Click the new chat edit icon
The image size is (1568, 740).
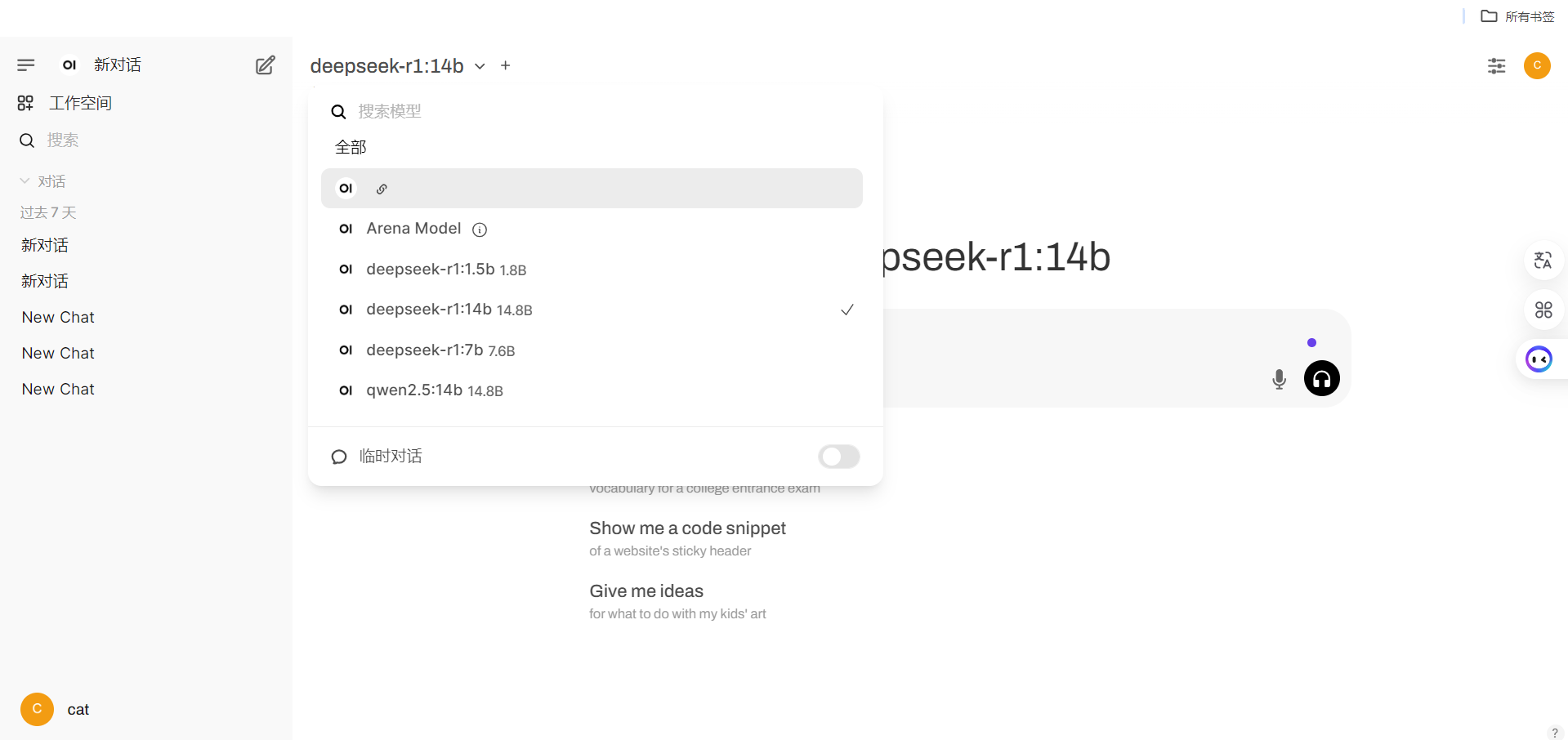(266, 65)
